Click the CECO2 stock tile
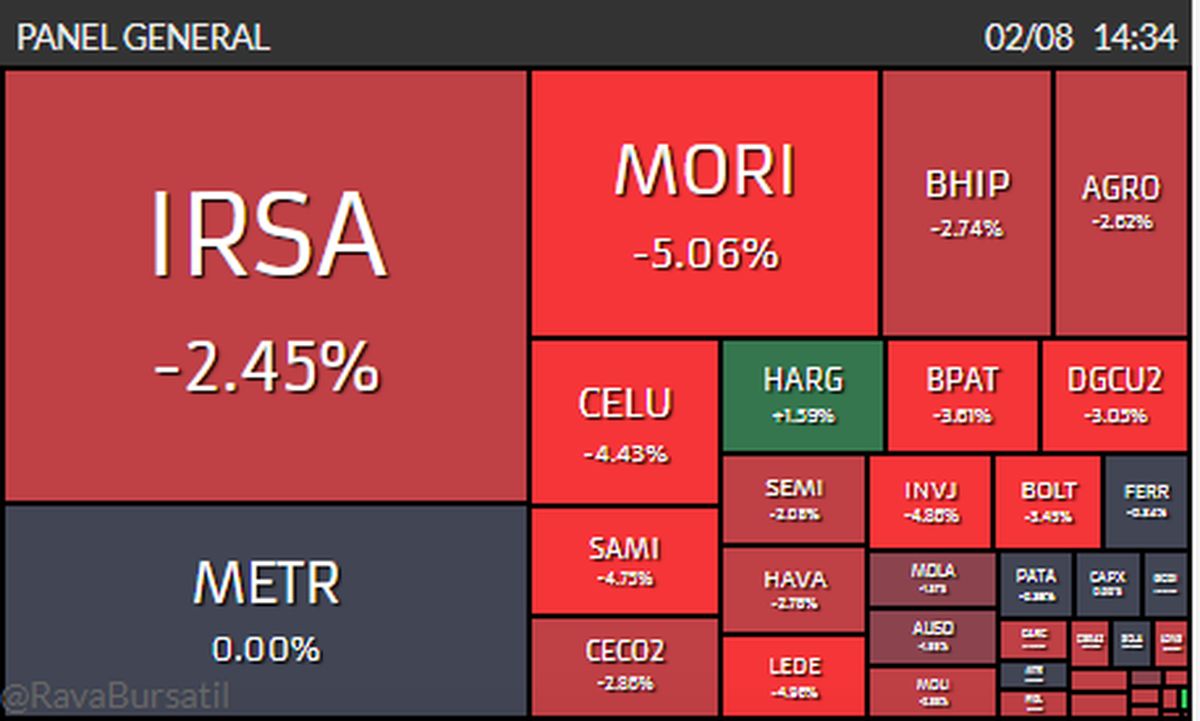Viewport: 1200px width, 721px height. tap(624, 665)
